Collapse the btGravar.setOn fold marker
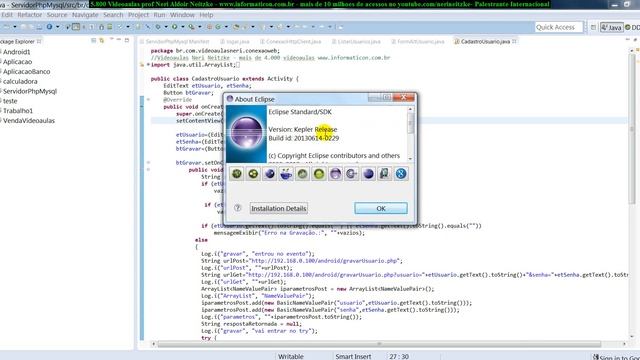 (x=148, y=162)
